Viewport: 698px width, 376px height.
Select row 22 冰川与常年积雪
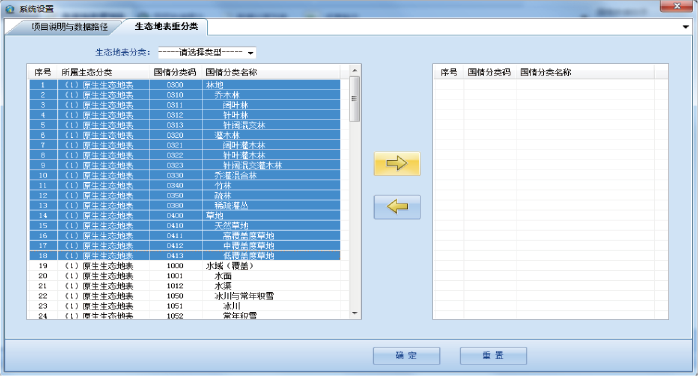click(x=185, y=296)
